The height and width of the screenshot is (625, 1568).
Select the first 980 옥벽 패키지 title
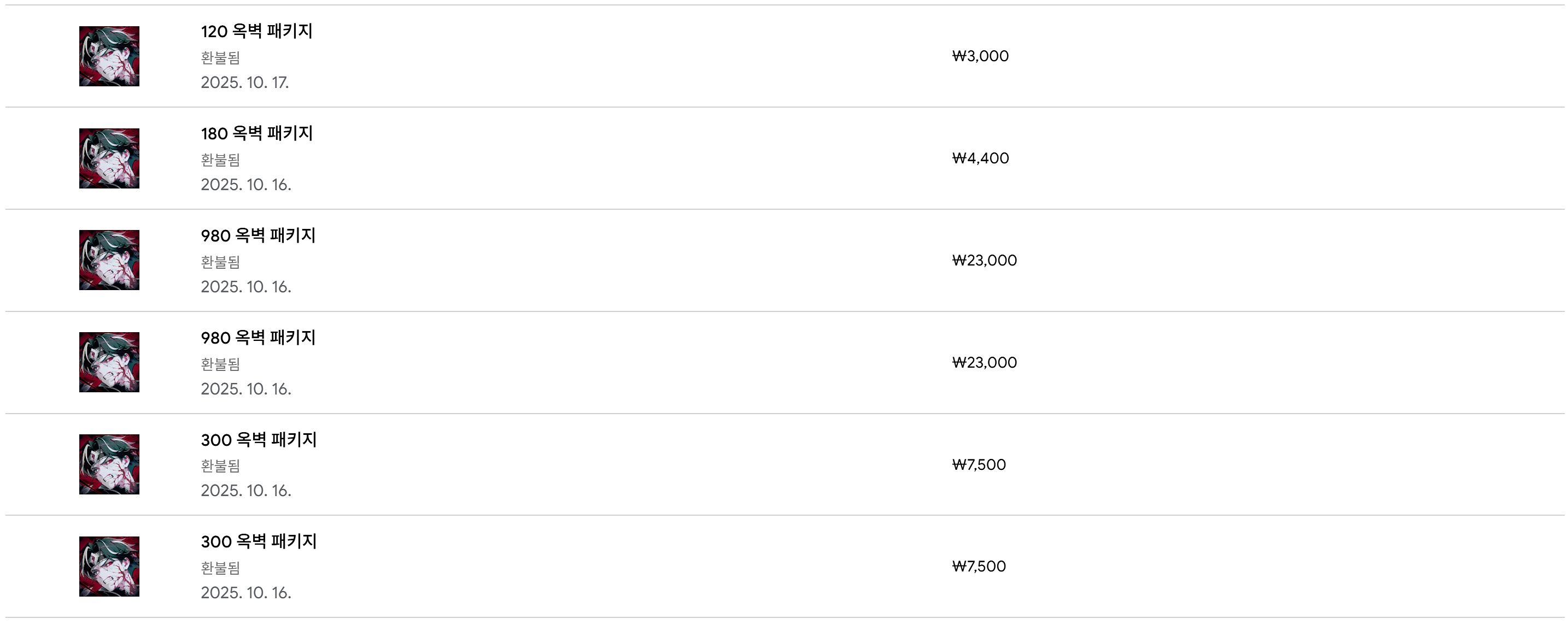[258, 235]
